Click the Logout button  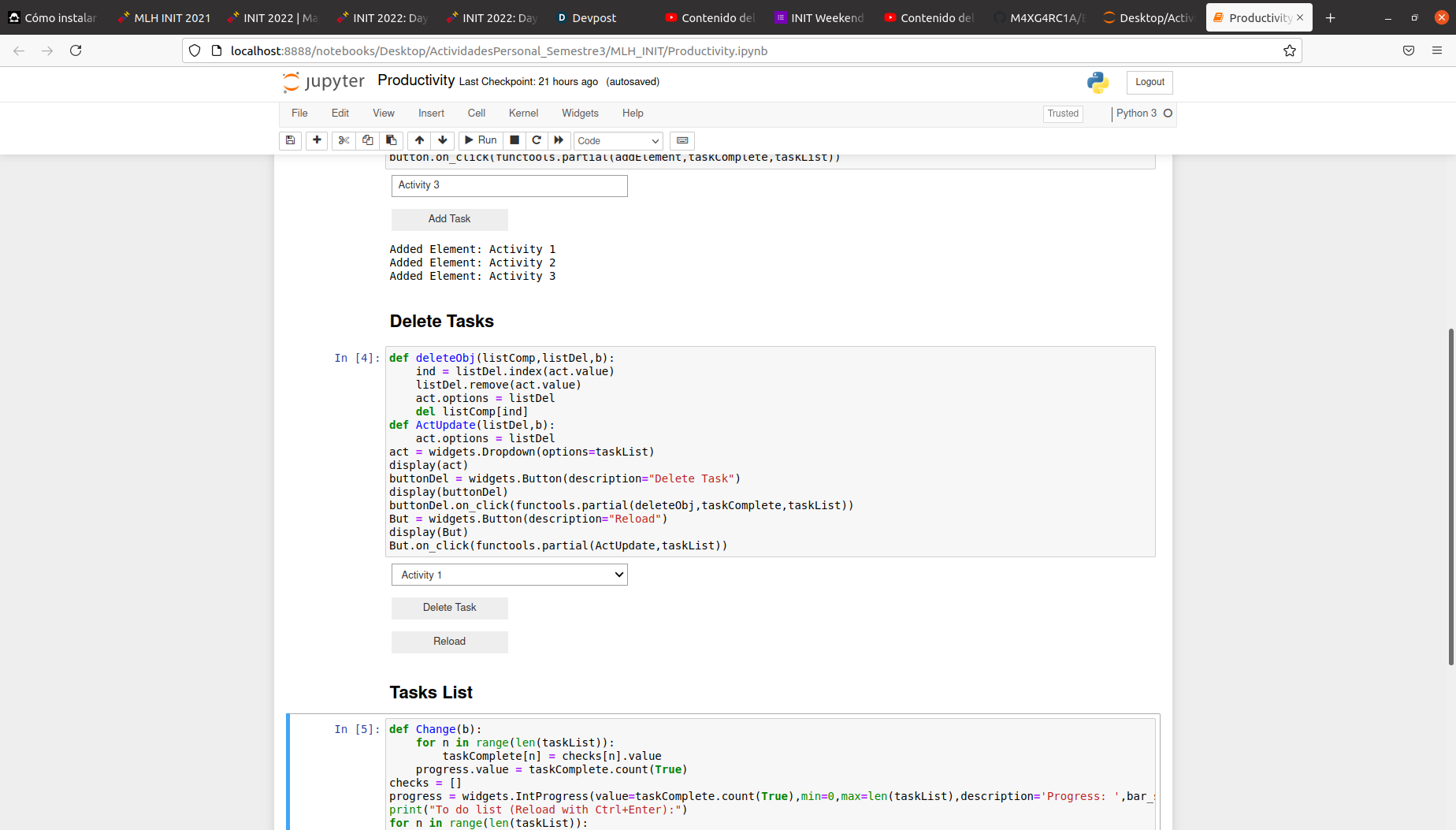(x=1150, y=82)
